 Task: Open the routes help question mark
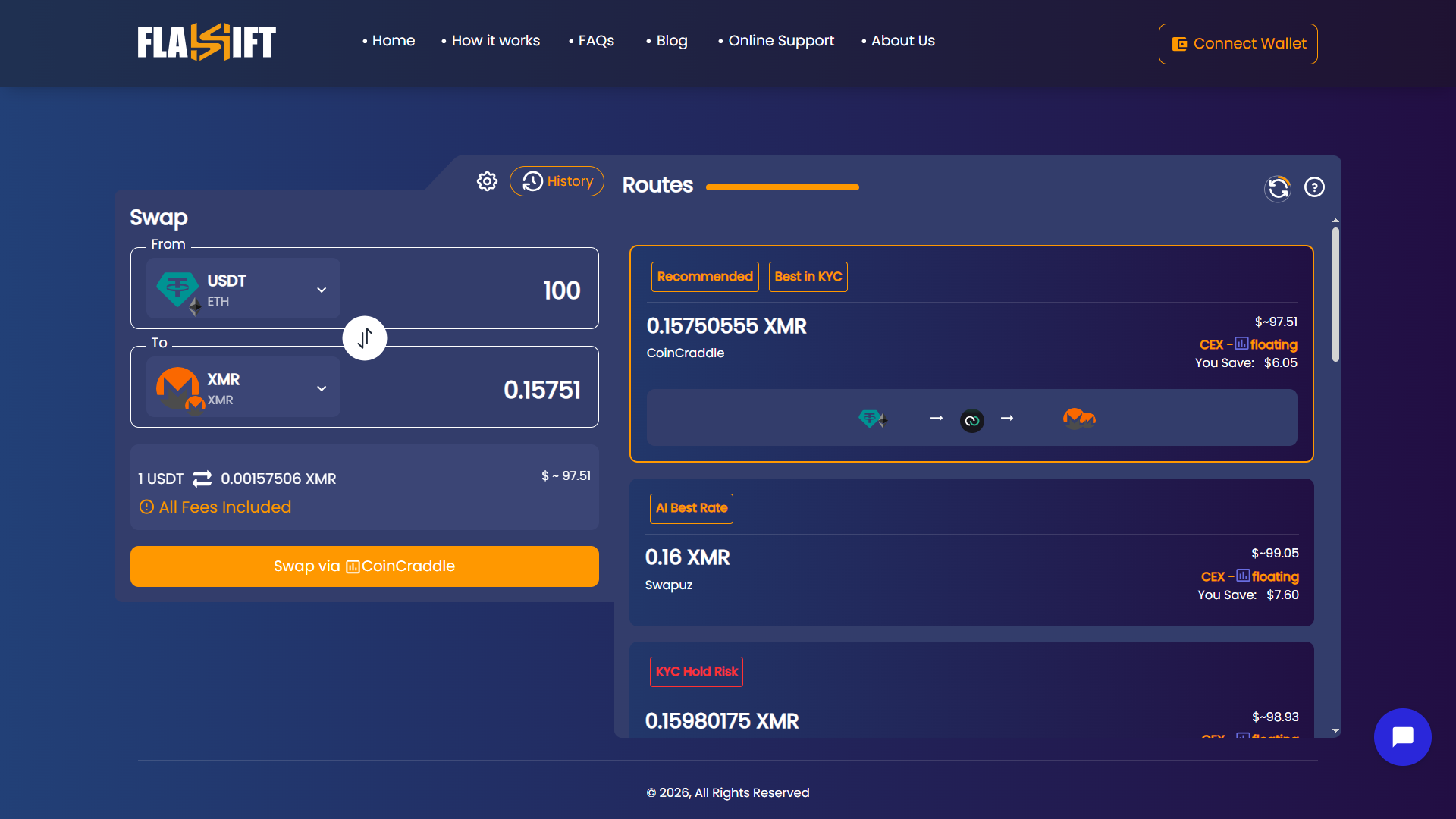[x=1314, y=187]
